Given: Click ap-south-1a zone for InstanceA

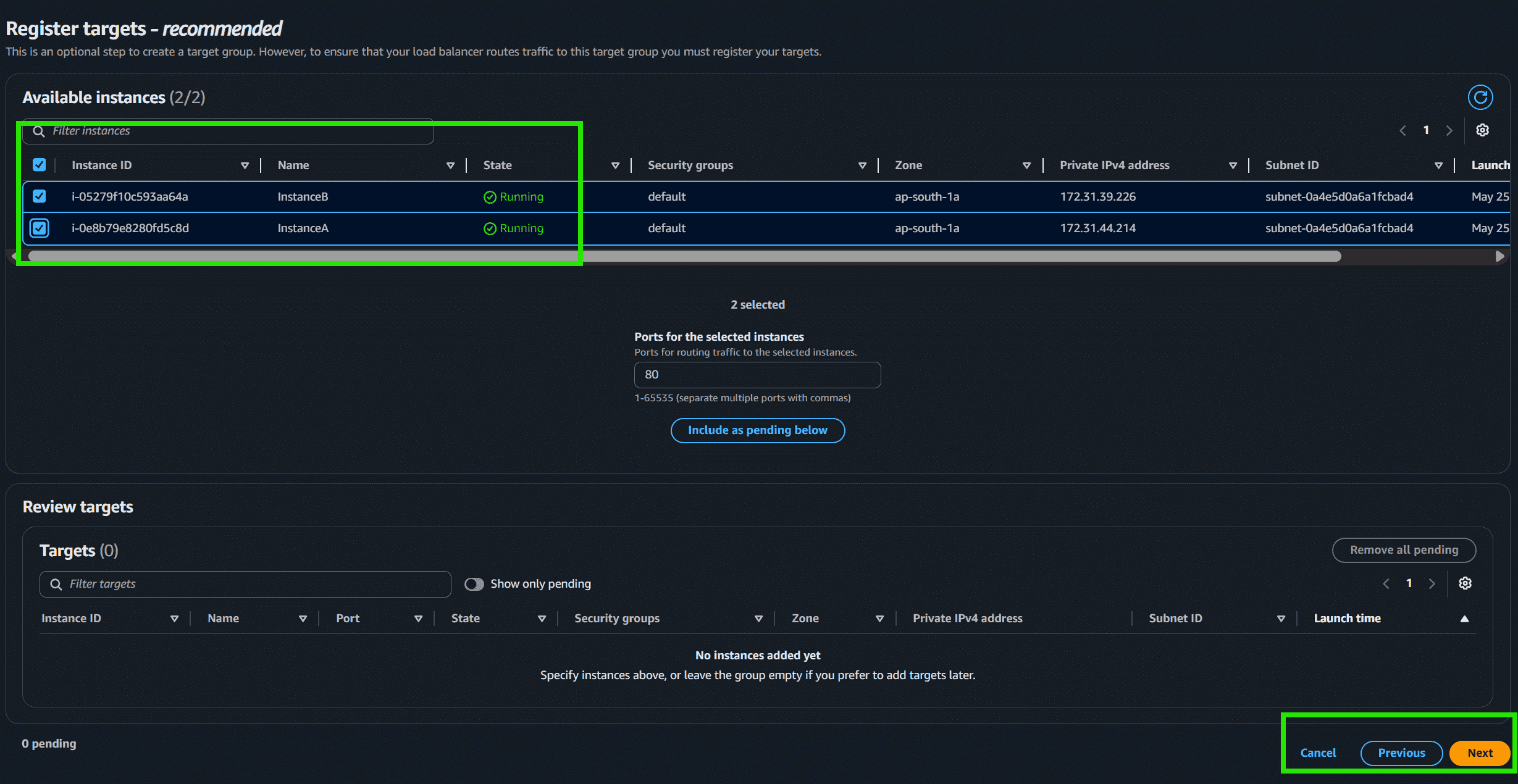Looking at the screenshot, I should (927, 228).
